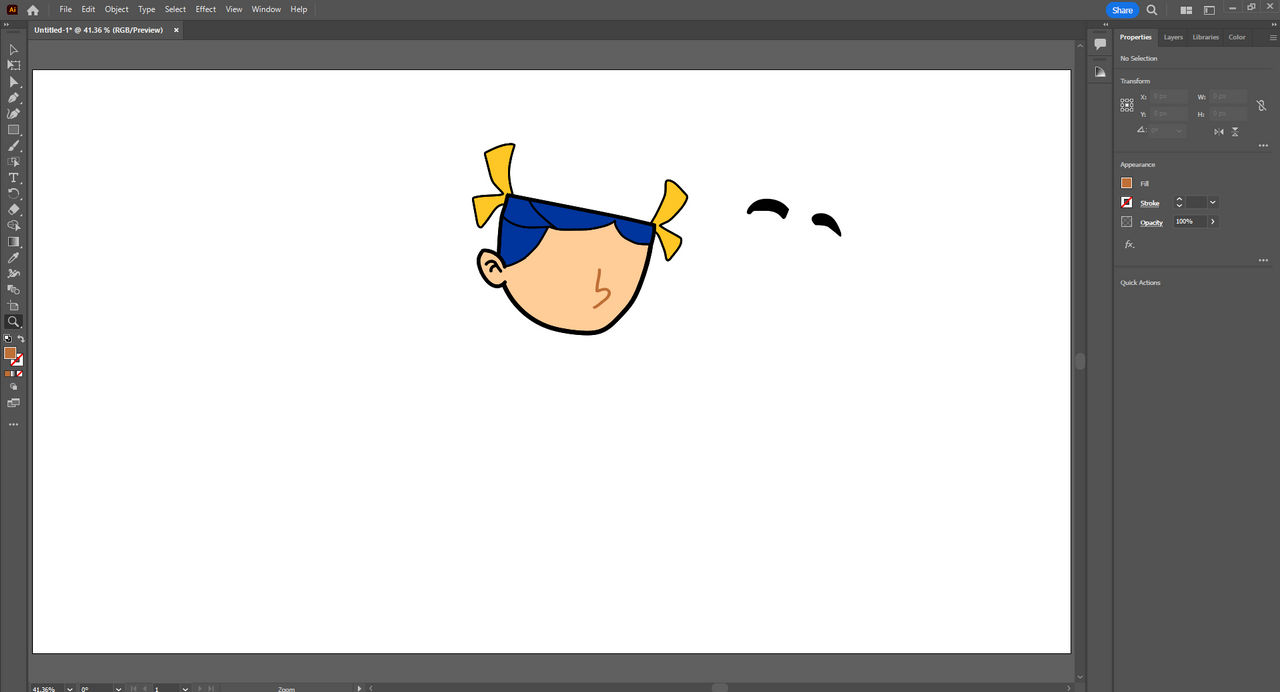The height and width of the screenshot is (692, 1280).
Task: Select the Selection tool arrow
Action: pyautogui.click(x=14, y=49)
